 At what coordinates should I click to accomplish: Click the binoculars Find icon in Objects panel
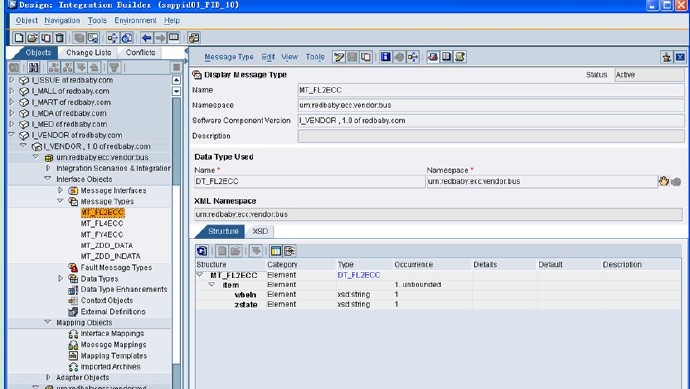point(33,67)
